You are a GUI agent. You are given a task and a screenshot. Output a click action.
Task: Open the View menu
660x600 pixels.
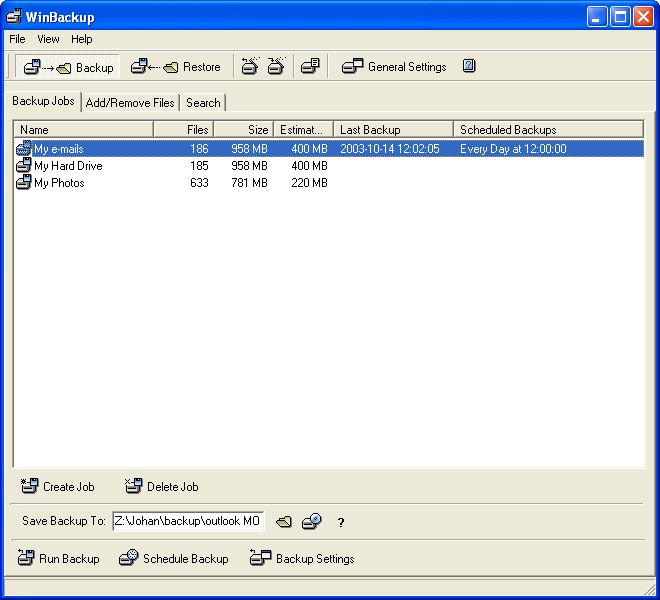48,39
